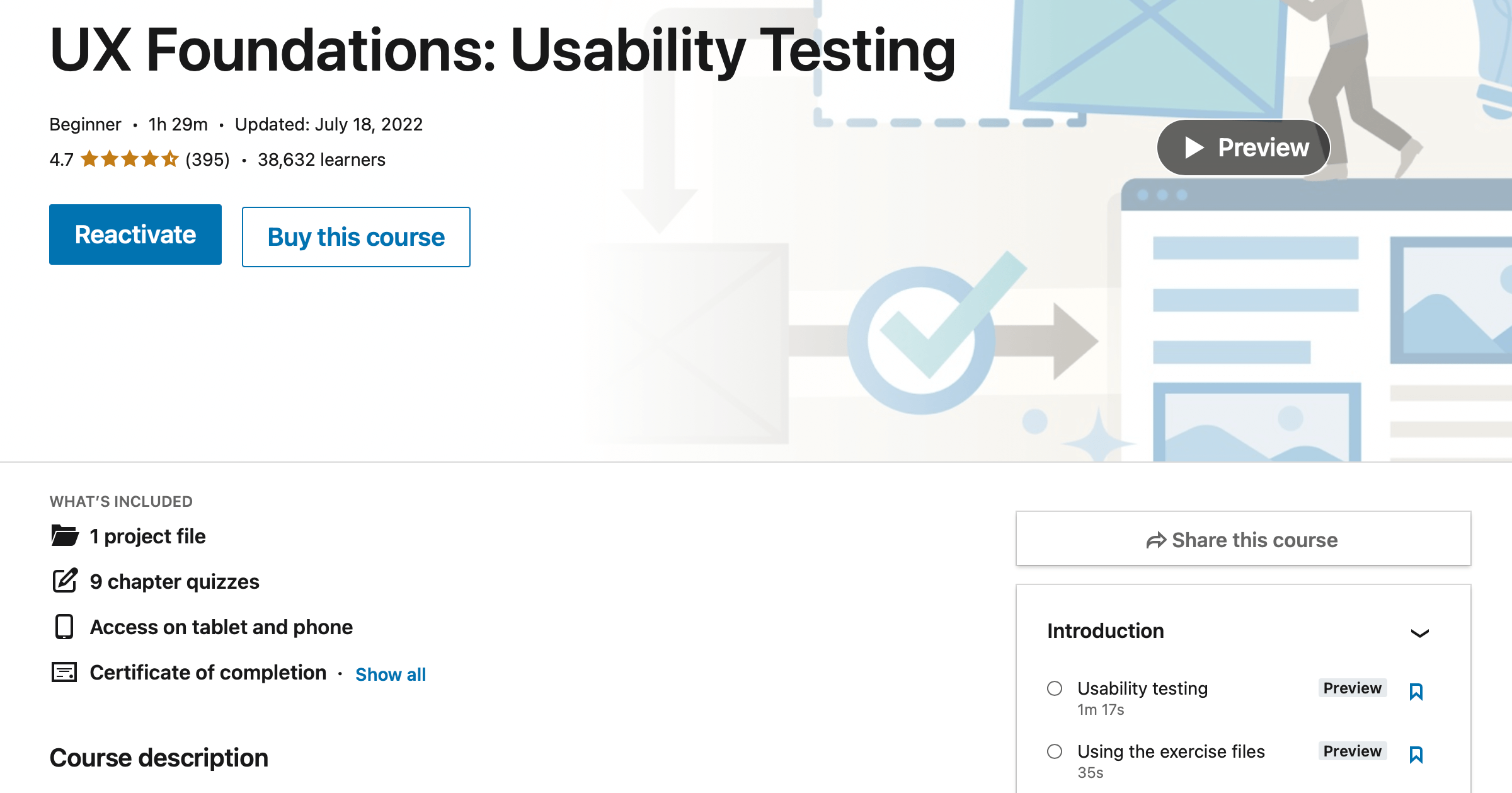
Task: Click the share arrow icon
Action: point(1156,540)
